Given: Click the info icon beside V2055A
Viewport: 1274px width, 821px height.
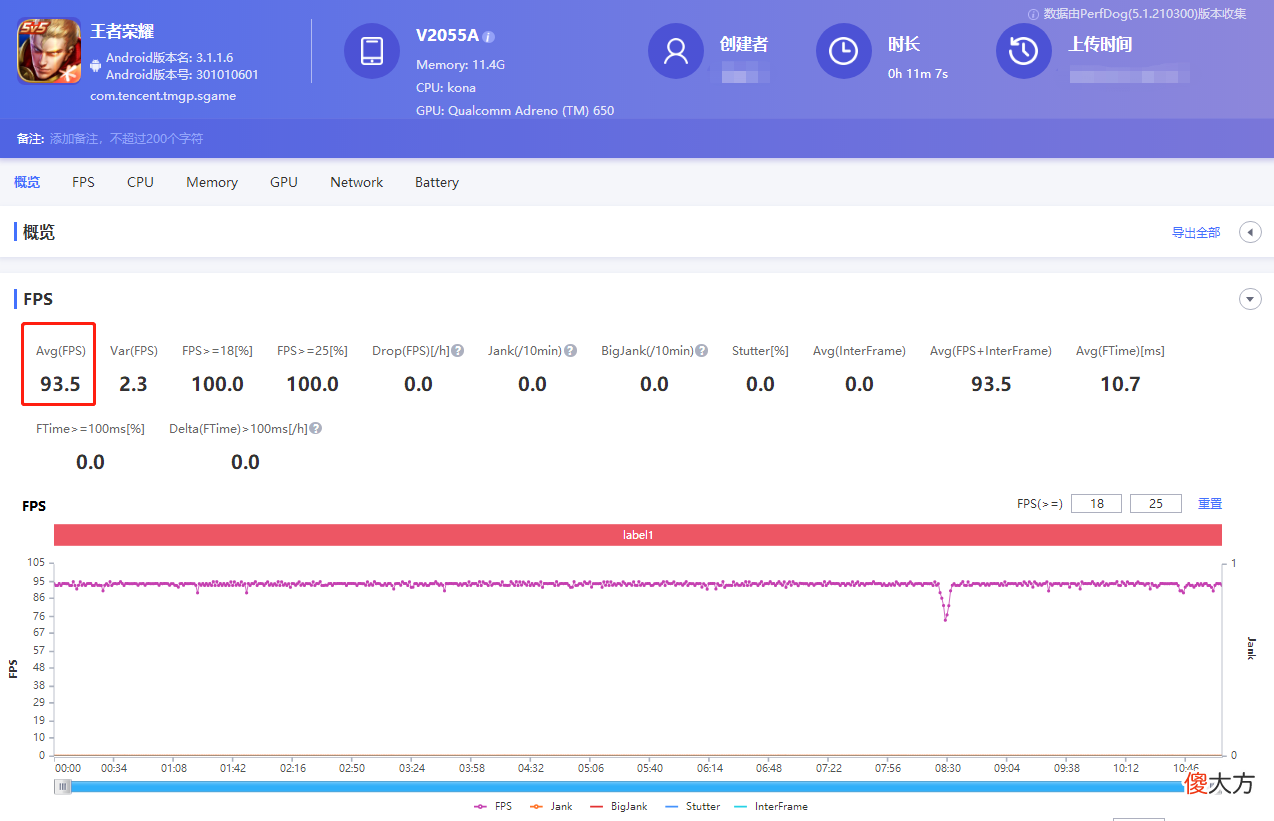Looking at the screenshot, I should pos(488,37).
